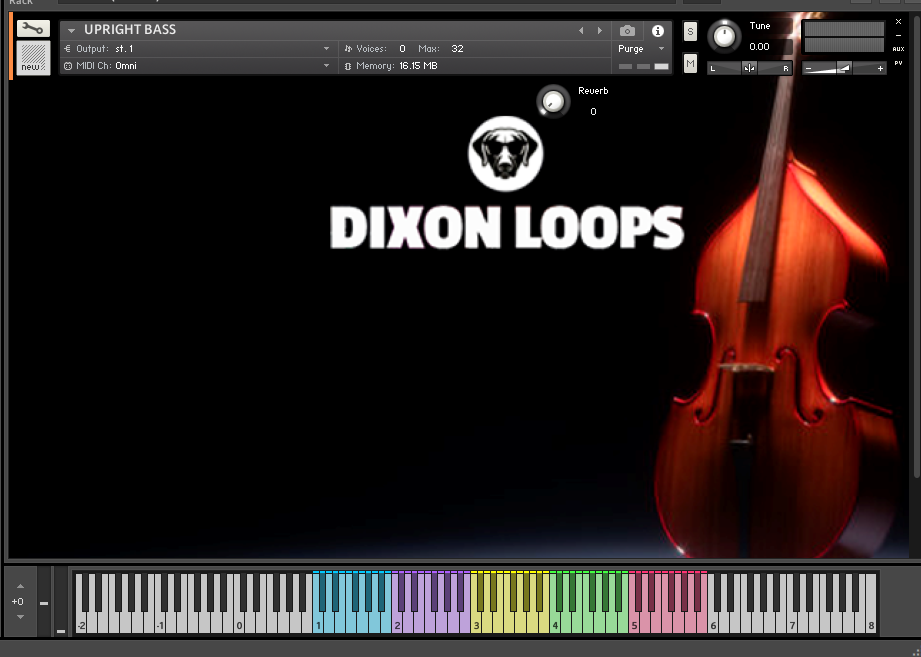Mute the Upright Bass instrument

pyautogui.click(x=690, y=64)
